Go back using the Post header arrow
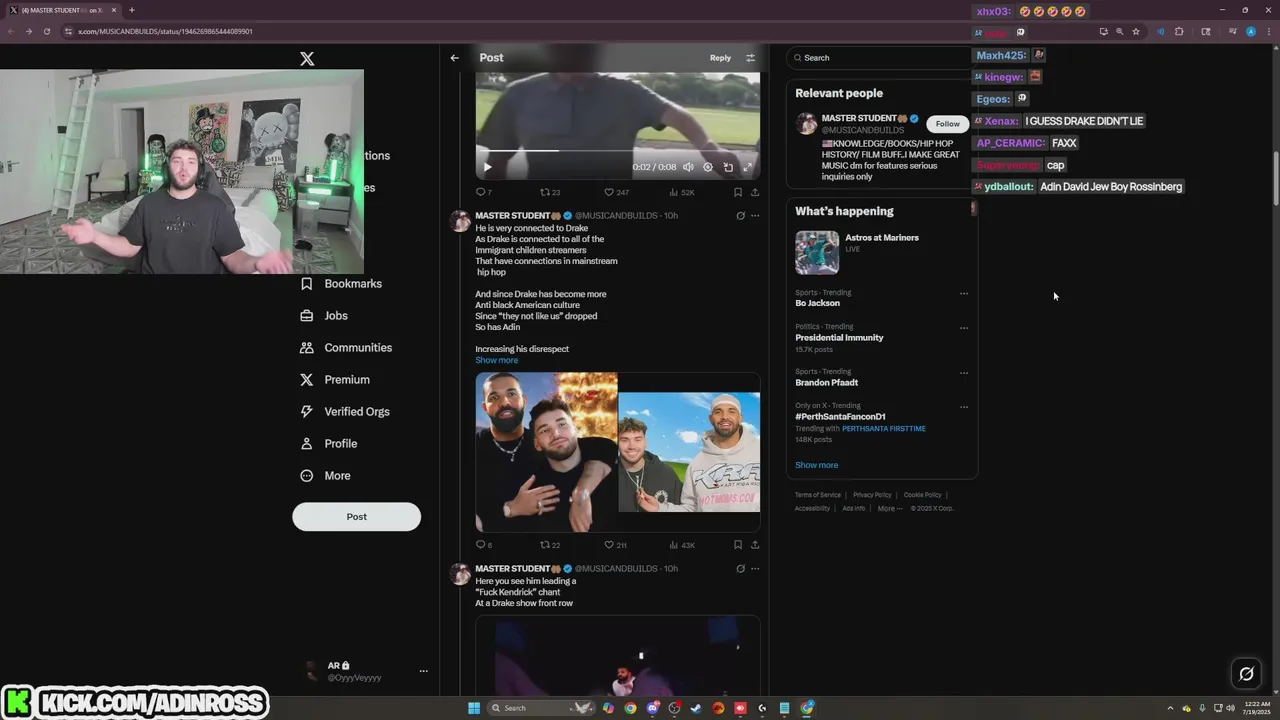This screenshot has height=720, width=1280. pyautogui.click(x=454, y=58)
